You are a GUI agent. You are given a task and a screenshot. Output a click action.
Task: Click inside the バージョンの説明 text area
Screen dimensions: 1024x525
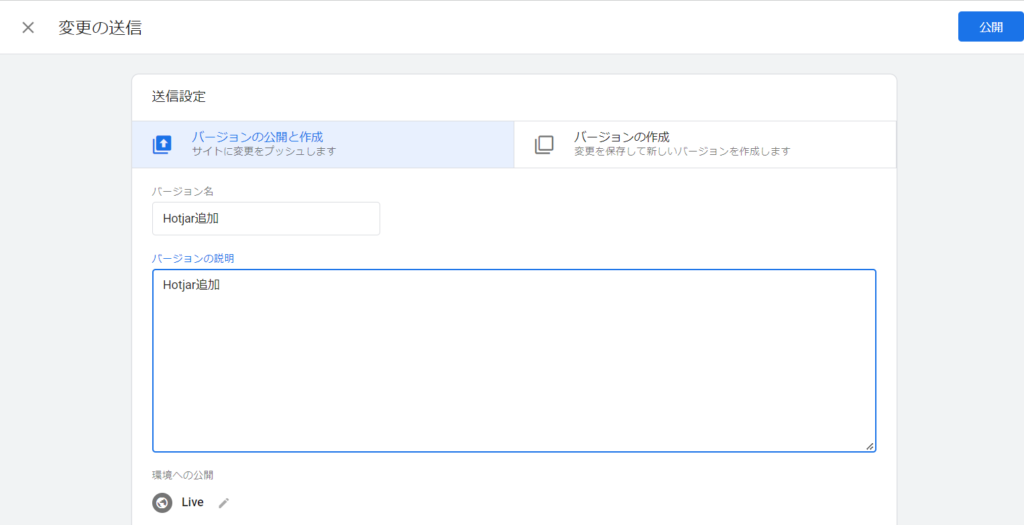tap(514, 370)
